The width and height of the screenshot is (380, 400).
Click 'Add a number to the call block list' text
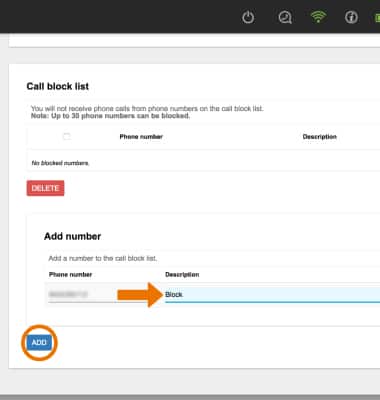103,258
